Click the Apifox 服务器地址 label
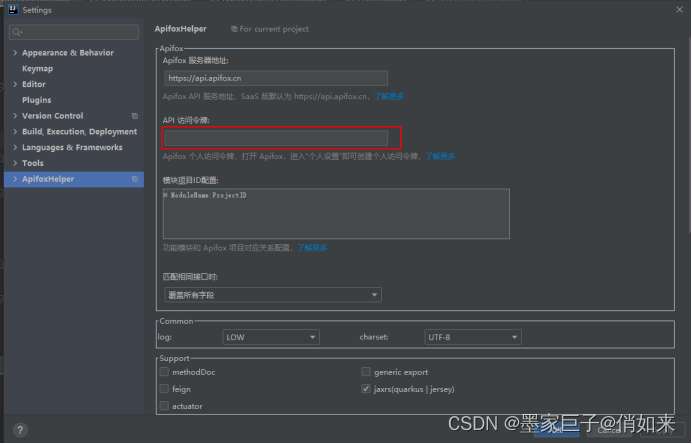 (x=196, y=60)
